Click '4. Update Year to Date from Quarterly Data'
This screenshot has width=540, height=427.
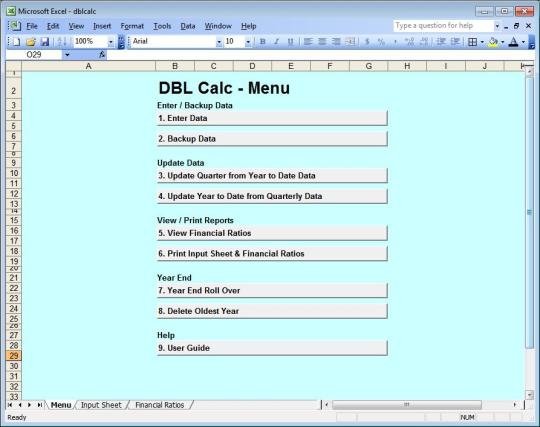pyautogui.click(x=272, y=196)
